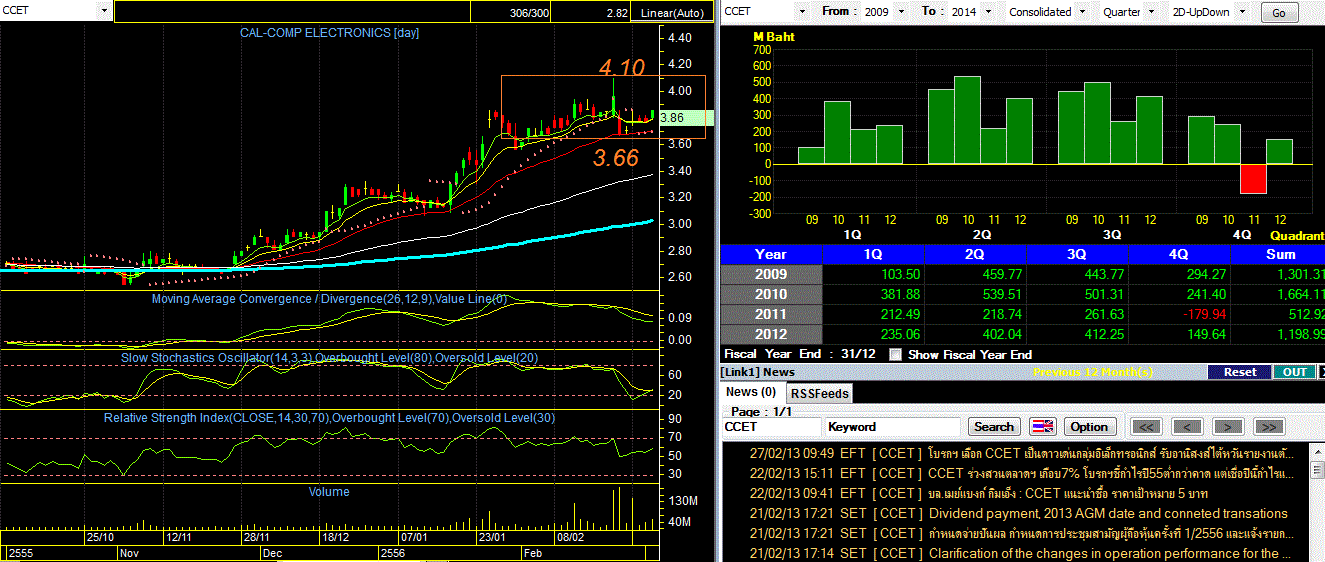Click the Linear(Auto) scale label
Image resolution: width=1325 pixels, height=562 pixels.
click(672, 12)
